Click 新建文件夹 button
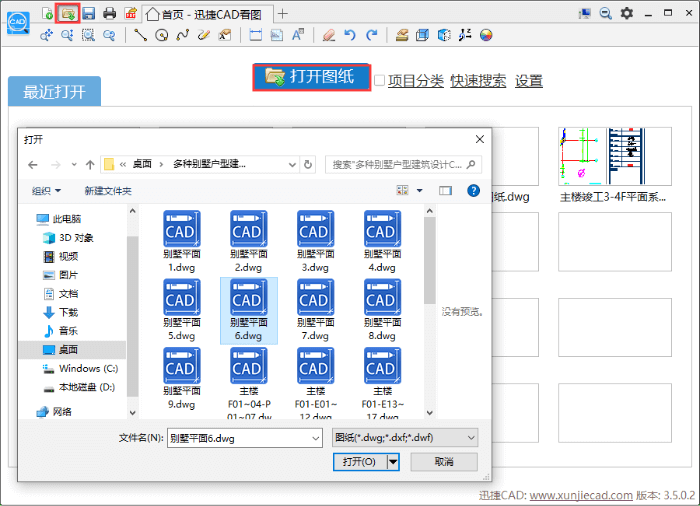Image resolution: width=700 pixels, height=506 pixels. 108,191
